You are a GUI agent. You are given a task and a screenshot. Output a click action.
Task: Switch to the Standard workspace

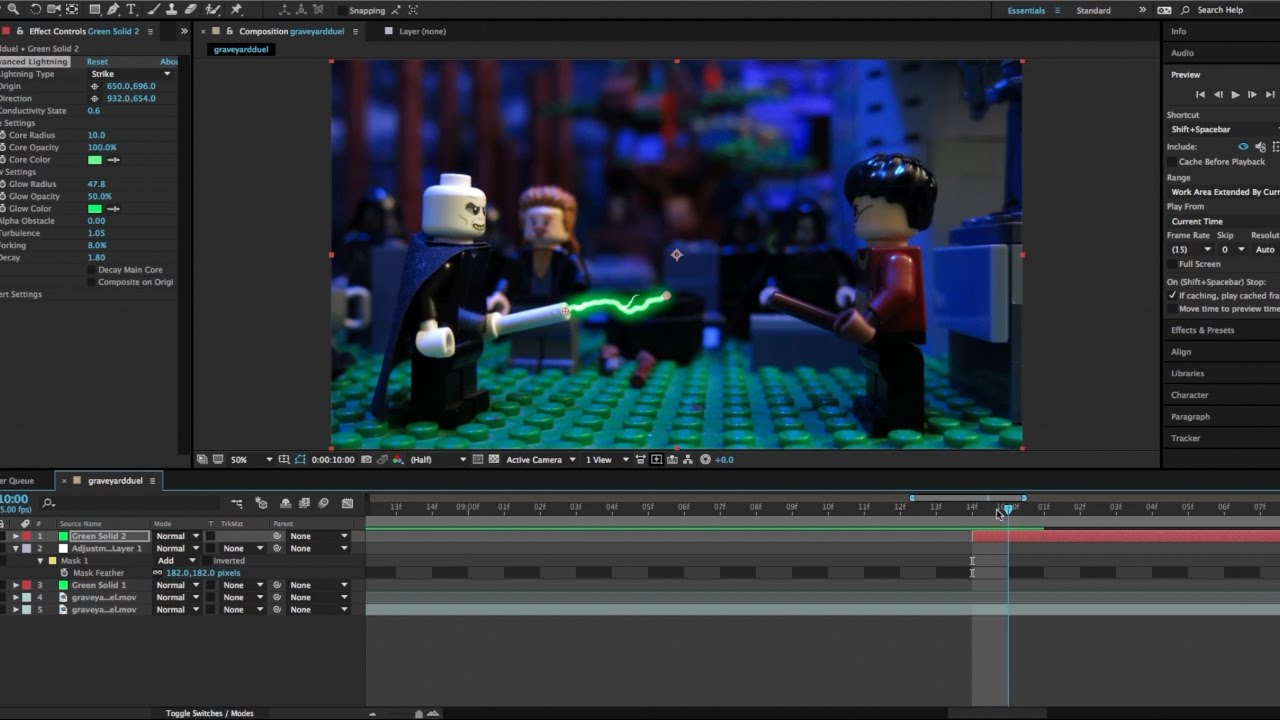point(1093,11)
